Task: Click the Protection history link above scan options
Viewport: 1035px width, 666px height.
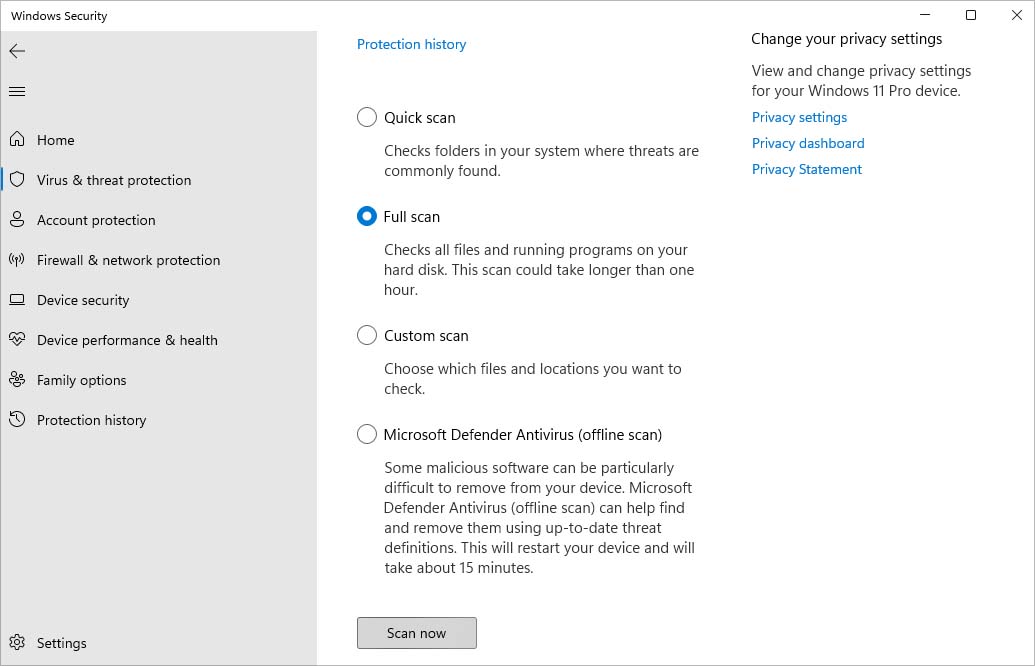Action: point(411,44)
